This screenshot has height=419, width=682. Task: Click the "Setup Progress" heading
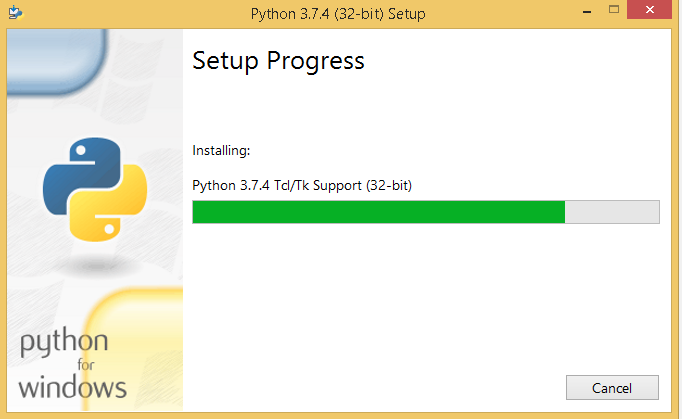(278, 61)
